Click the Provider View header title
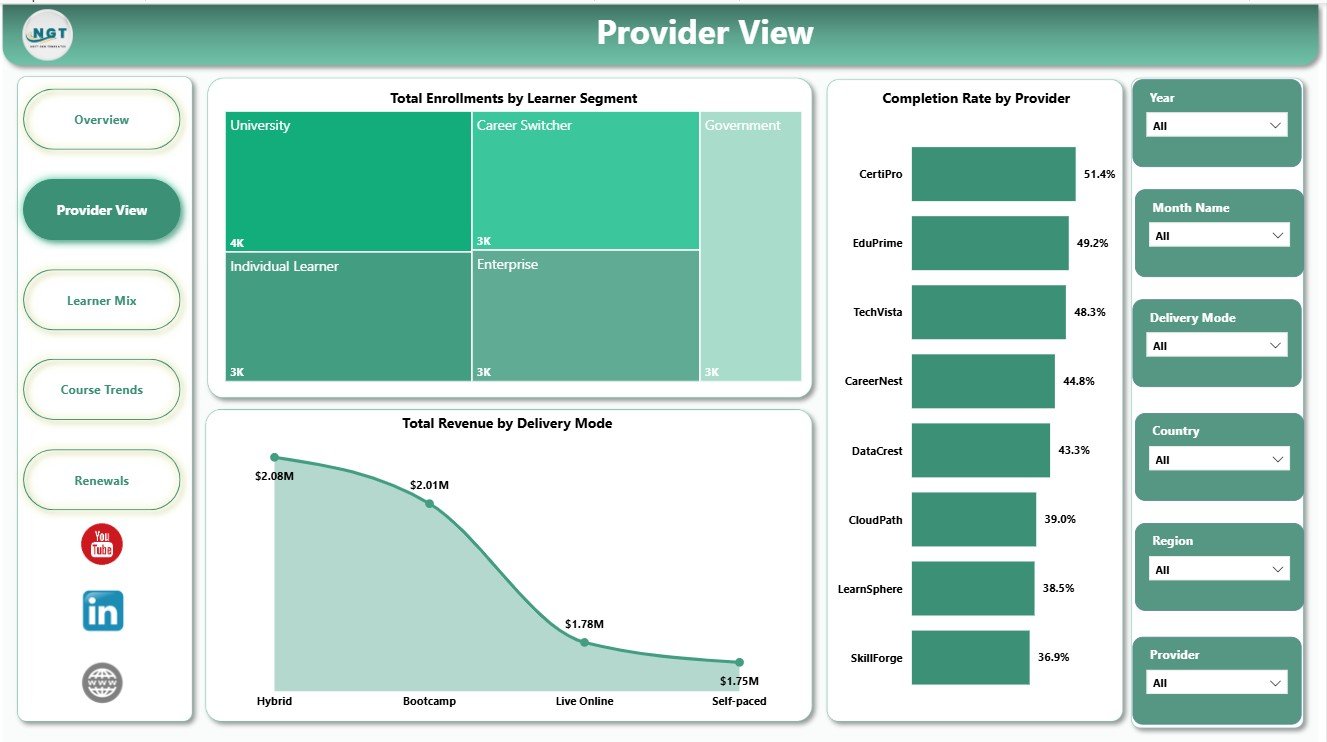The image size is (1327, 742). pos(705,33)
